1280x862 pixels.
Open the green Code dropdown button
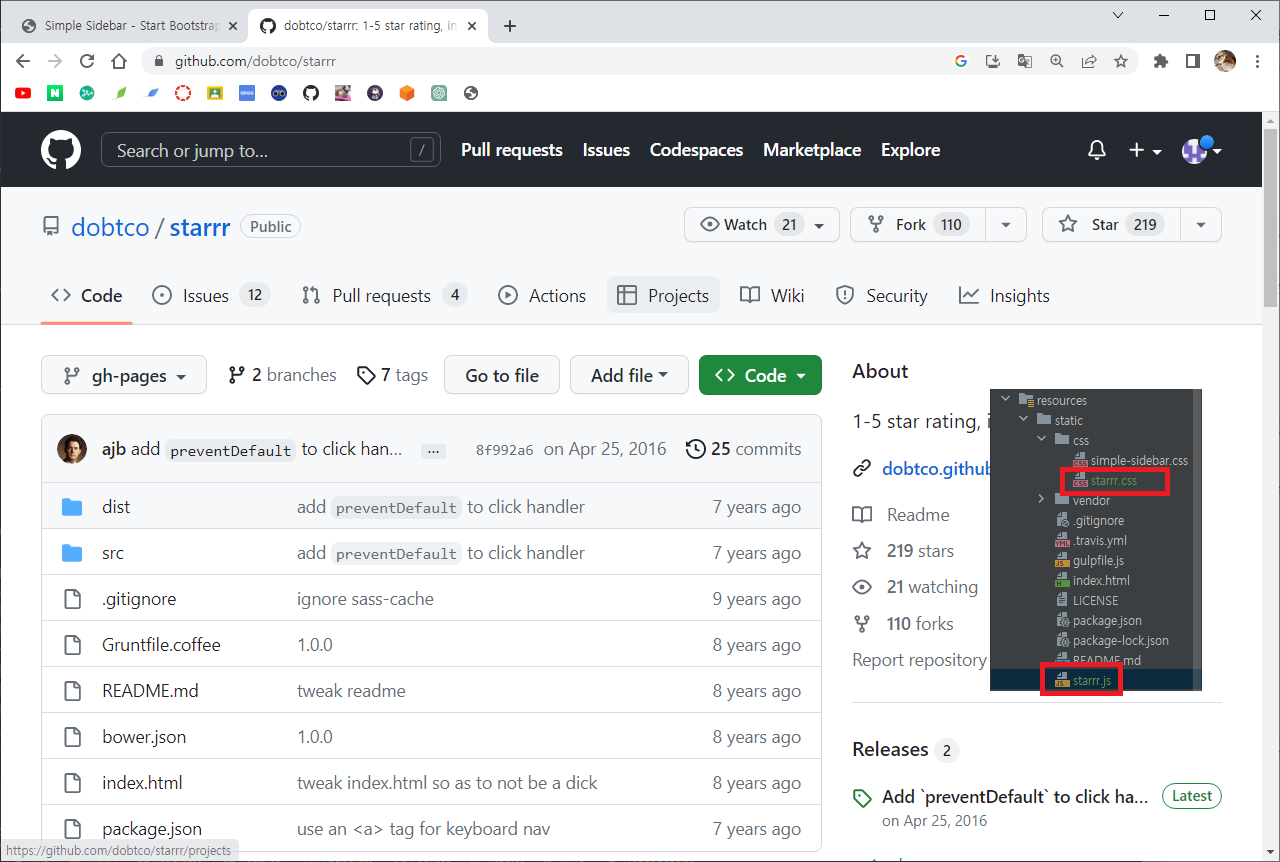pyautogui.click(x=760, y=375)
